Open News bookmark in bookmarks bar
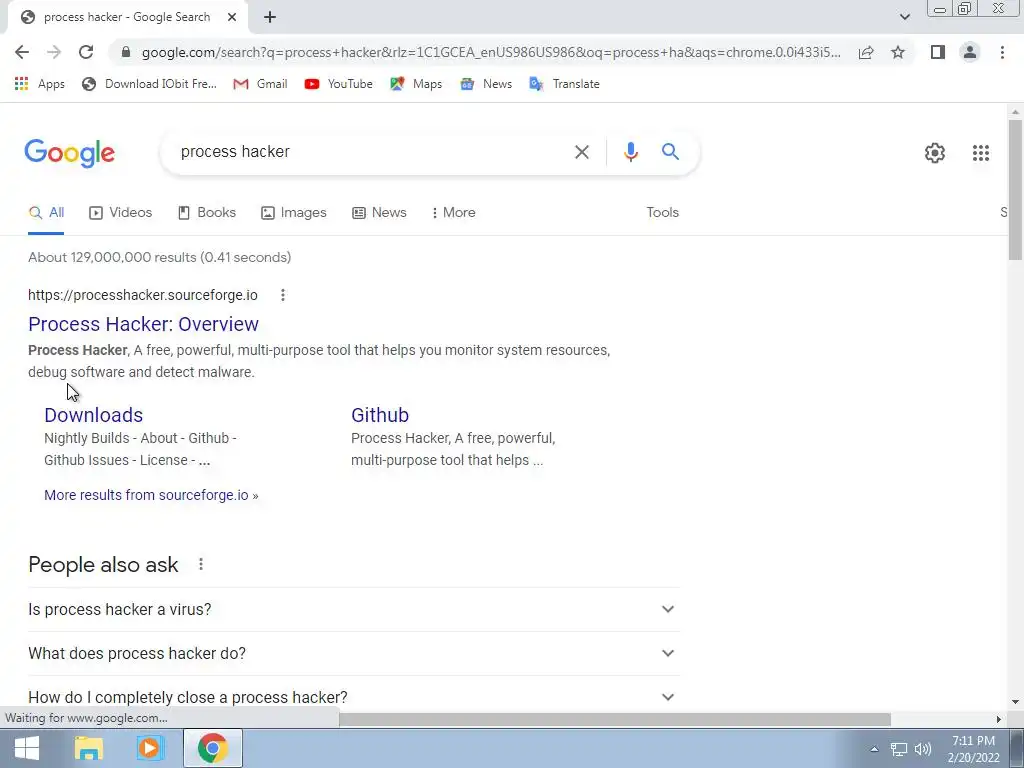1024x768 pixels. tap(486, 84)
